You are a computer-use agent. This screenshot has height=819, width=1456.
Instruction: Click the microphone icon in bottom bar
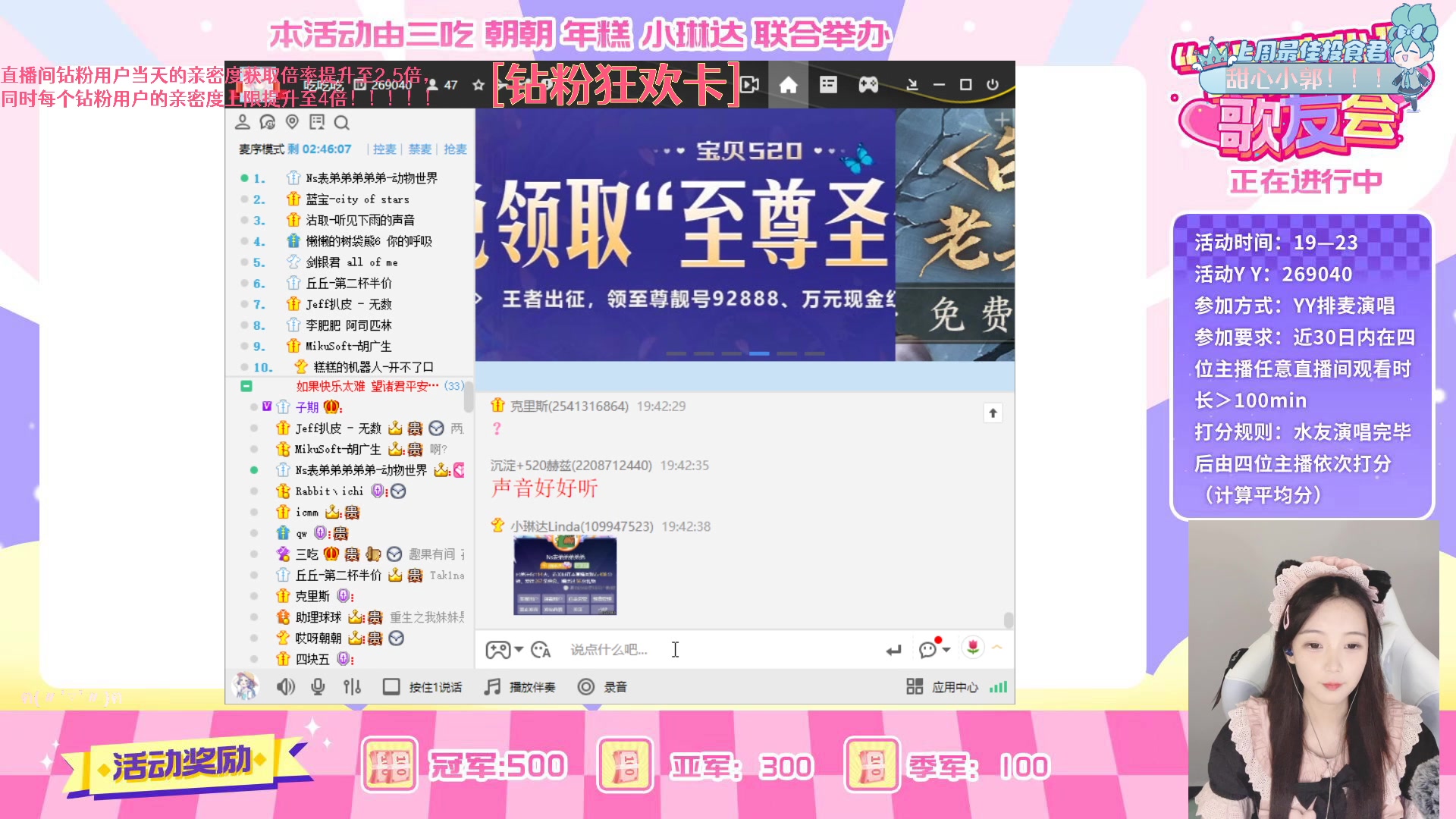click(318, 687)
